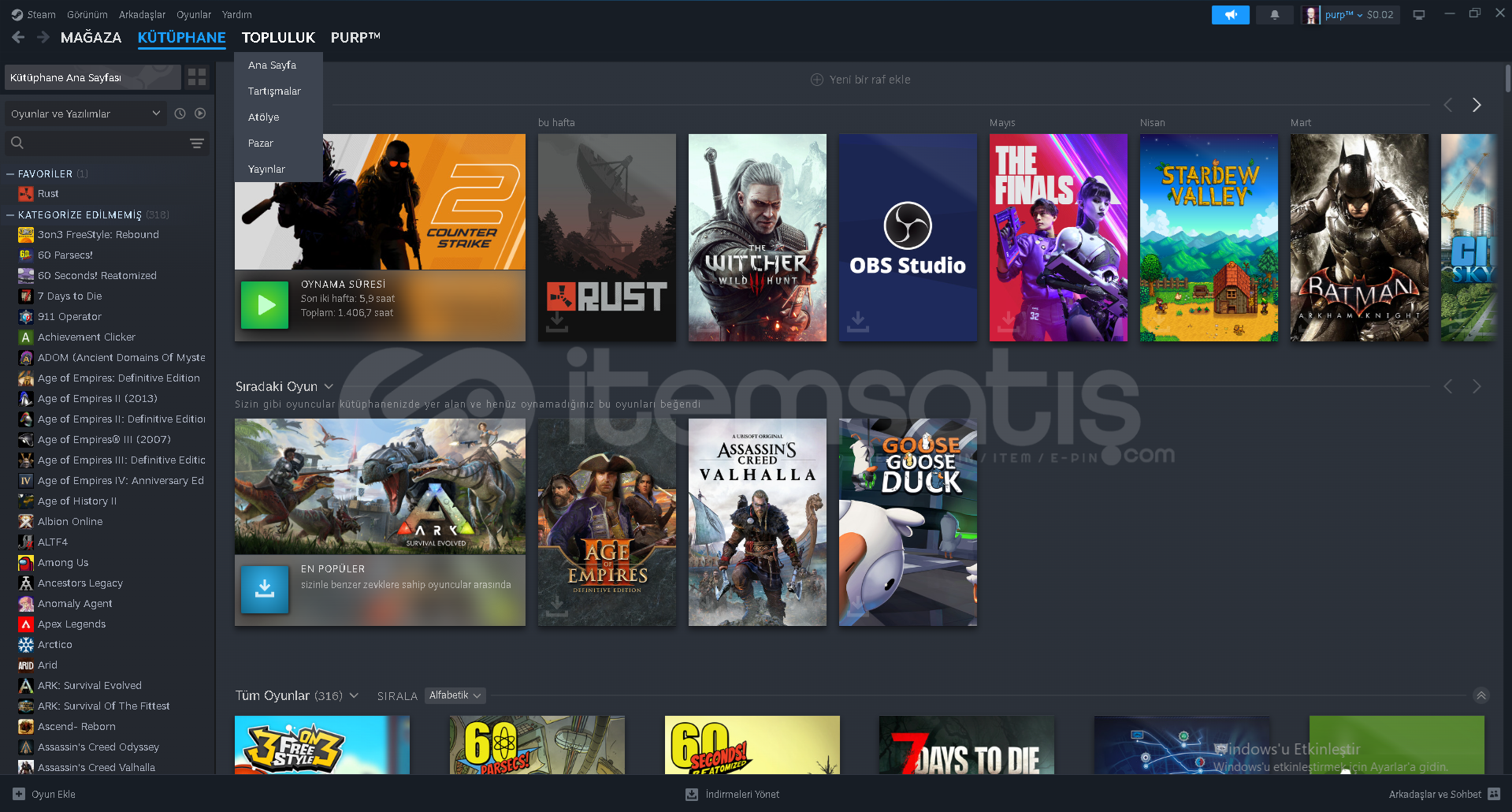Screen dimensions: 1512x812
Task: Open the Arkadaşlar menu
Action: pos(142,14)
